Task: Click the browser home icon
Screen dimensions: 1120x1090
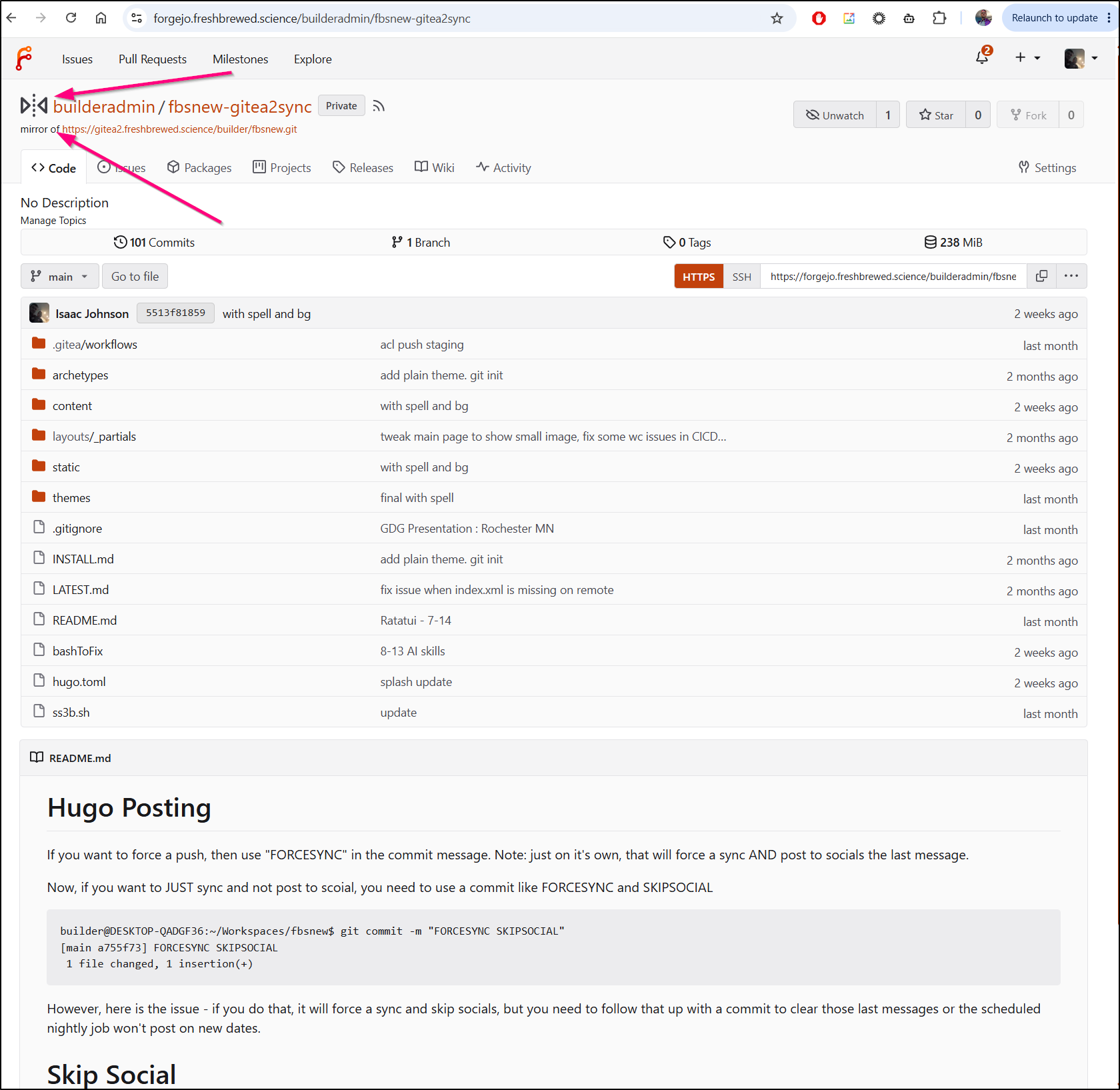Action: 101,18
